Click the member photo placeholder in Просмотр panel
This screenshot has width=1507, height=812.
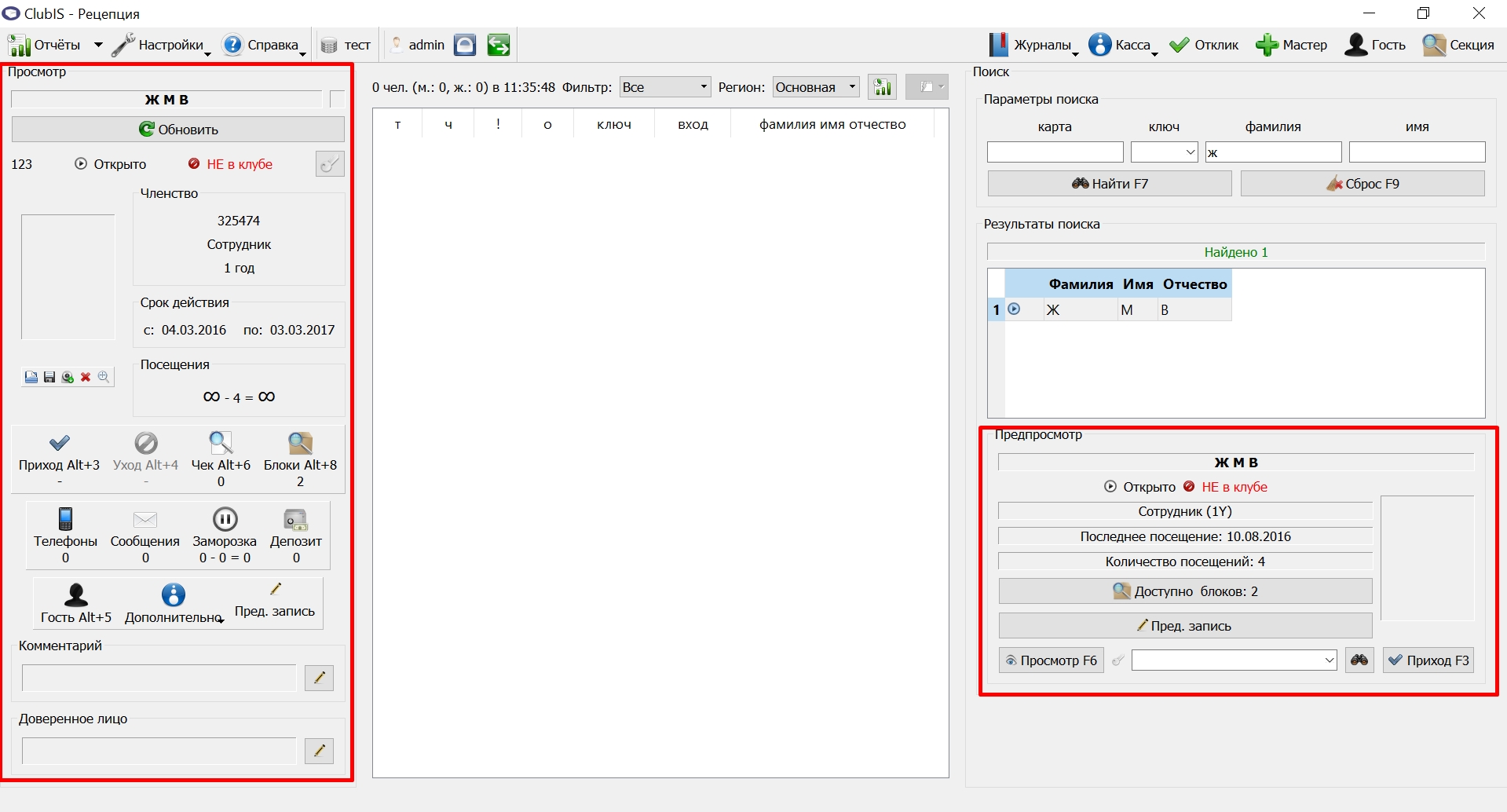[x=68, y=276]
